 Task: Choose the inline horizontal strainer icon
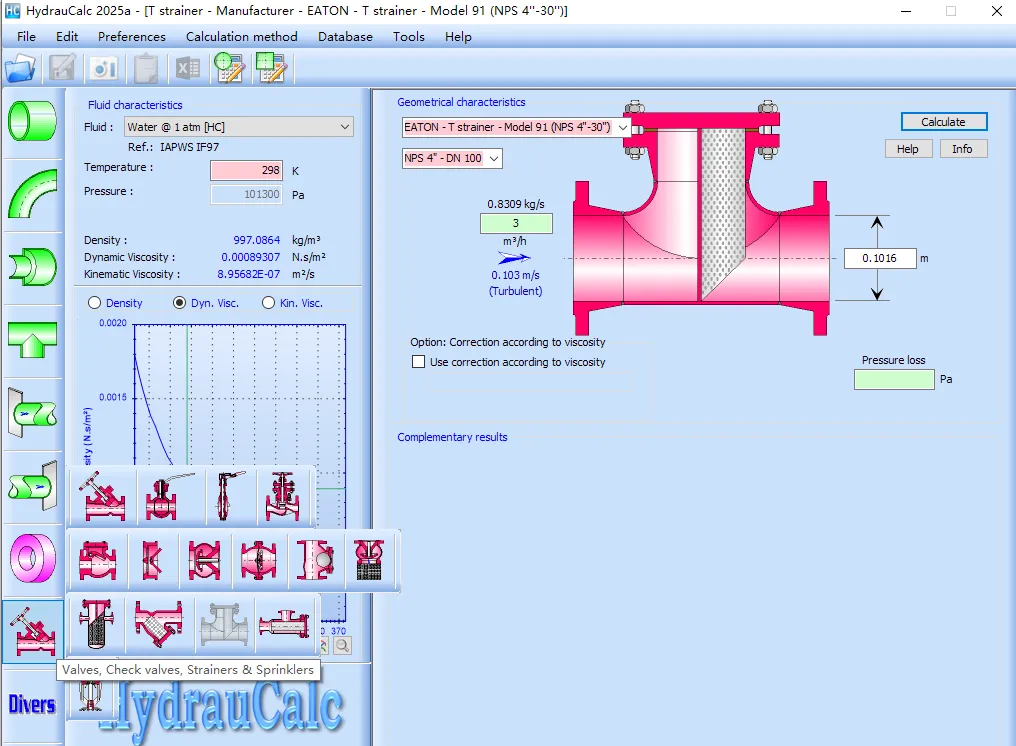coord(285,624)
